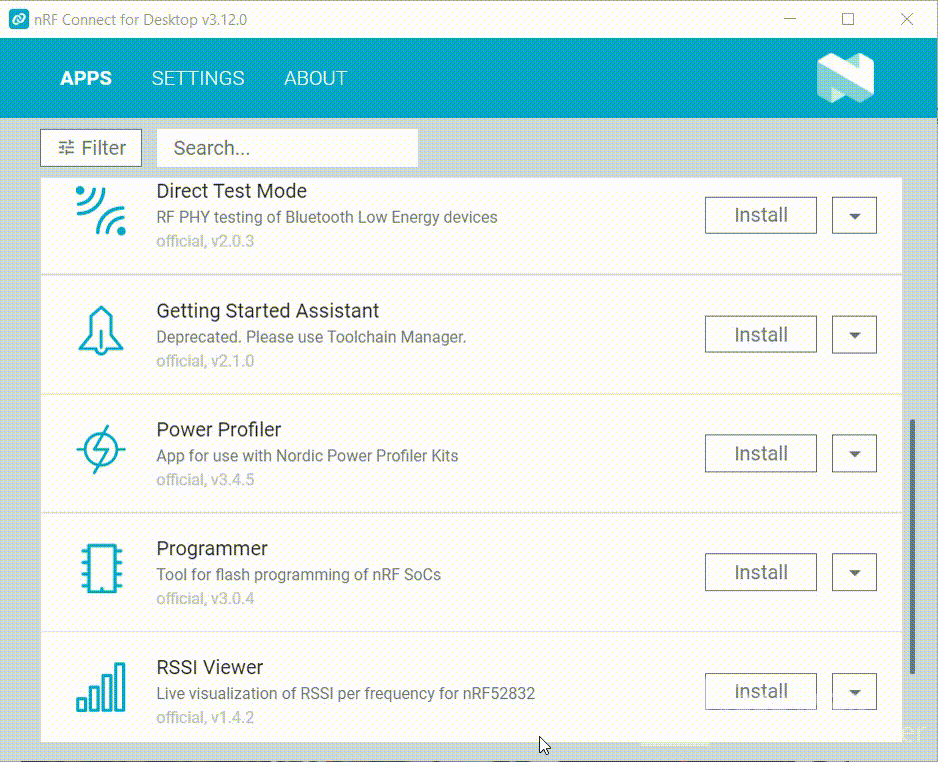Screen dimensions: 938x762
Task: Click "Live visualization of RSSI per frequency" description
Action: pyautogui.click(x=345, y=693)
